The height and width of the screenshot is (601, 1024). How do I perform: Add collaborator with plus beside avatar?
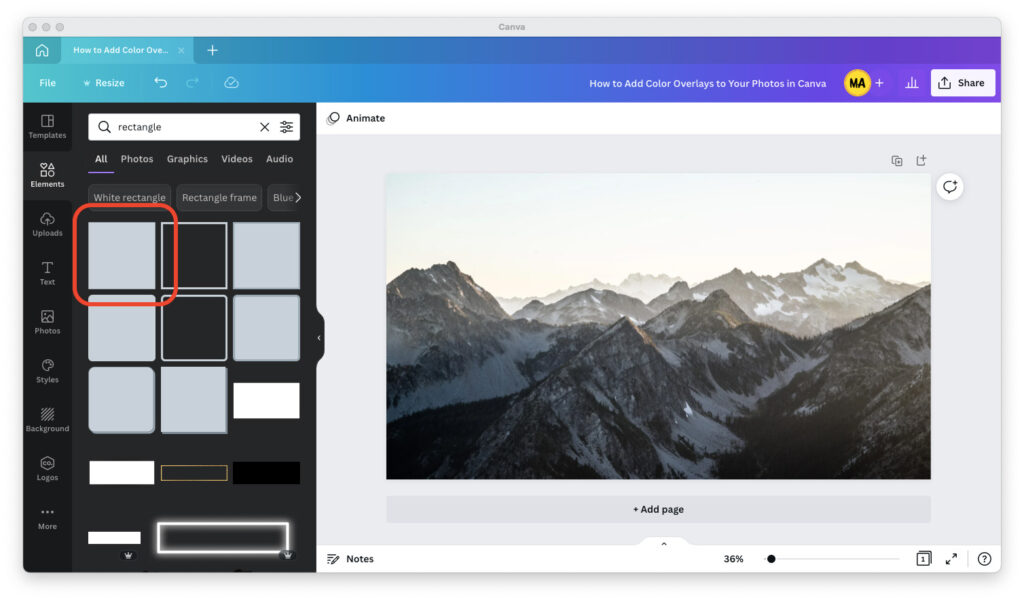880,83
